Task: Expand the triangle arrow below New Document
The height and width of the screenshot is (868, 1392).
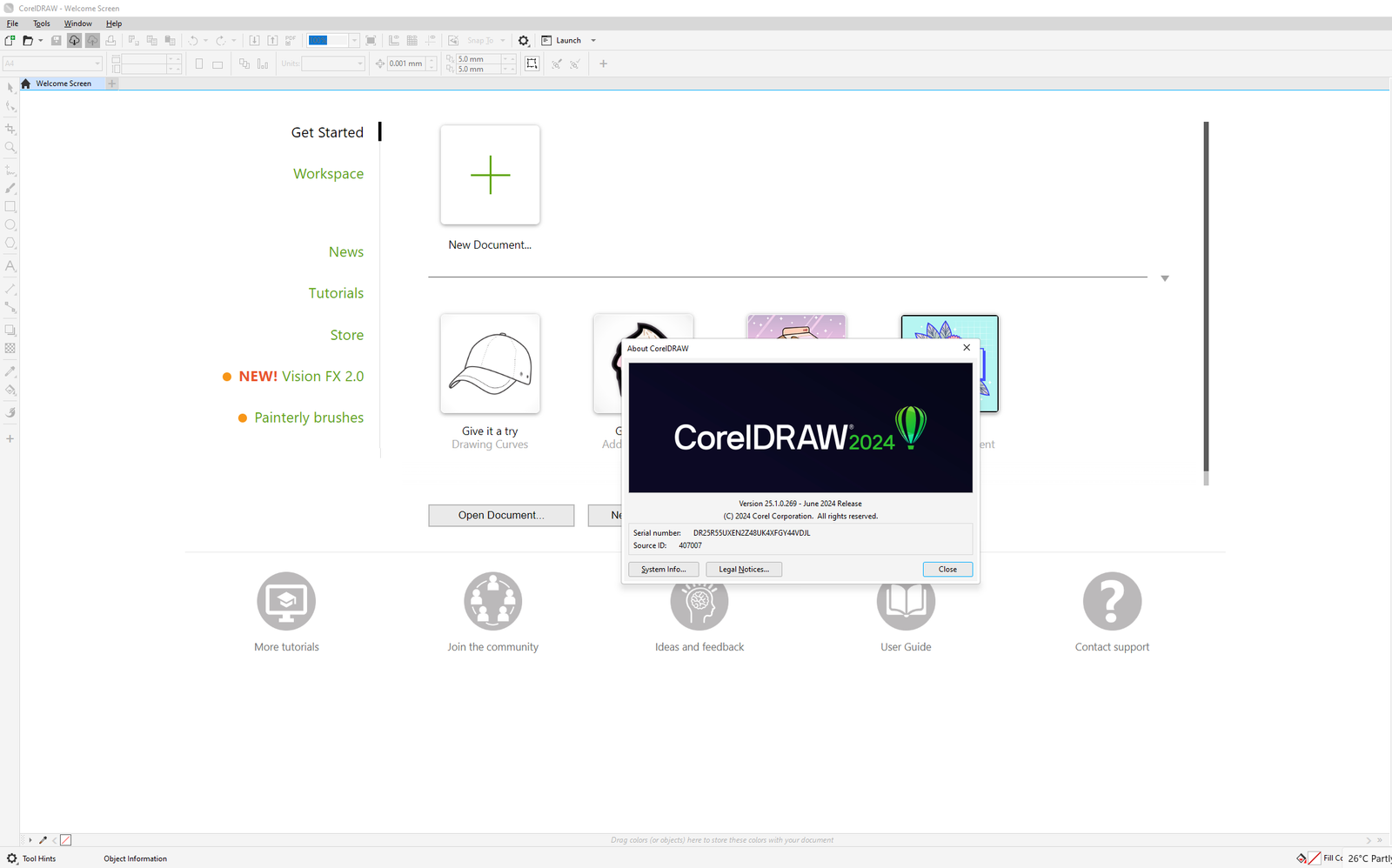Action: [1165, 278]
